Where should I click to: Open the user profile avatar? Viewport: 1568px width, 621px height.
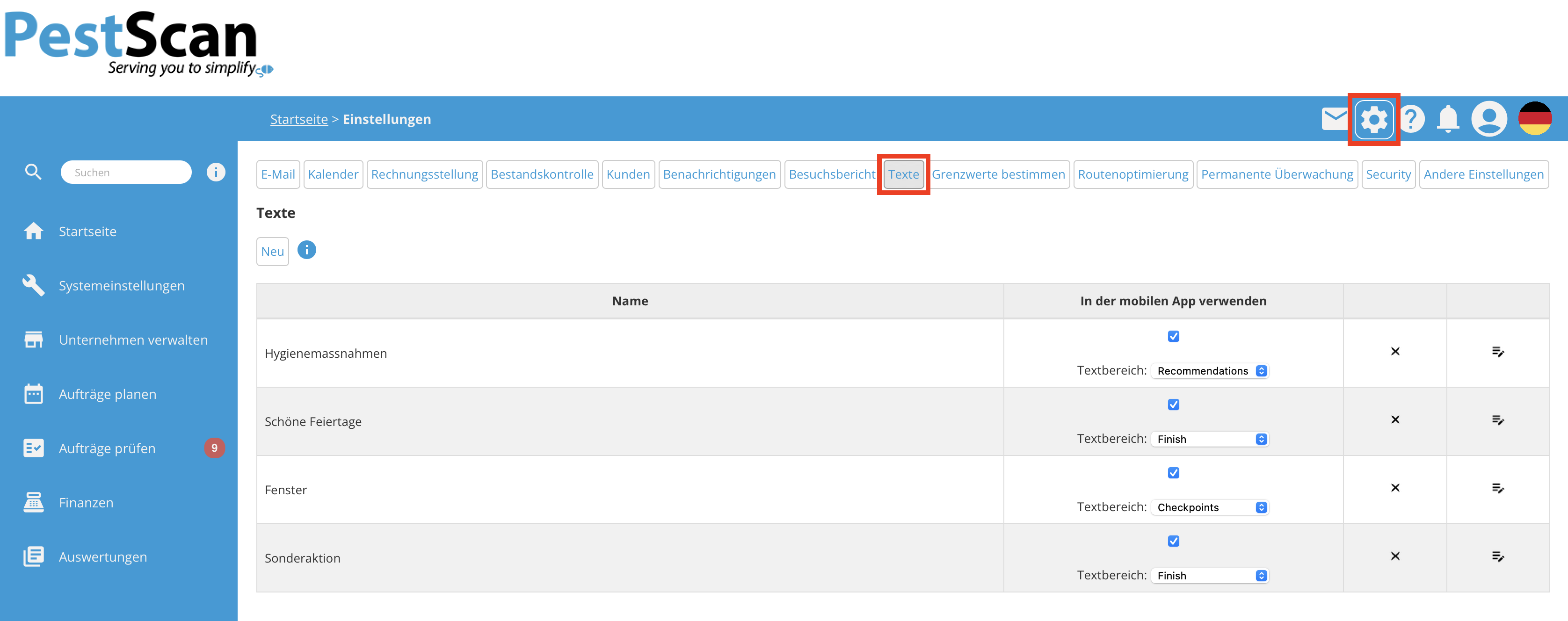point(1489,119)
